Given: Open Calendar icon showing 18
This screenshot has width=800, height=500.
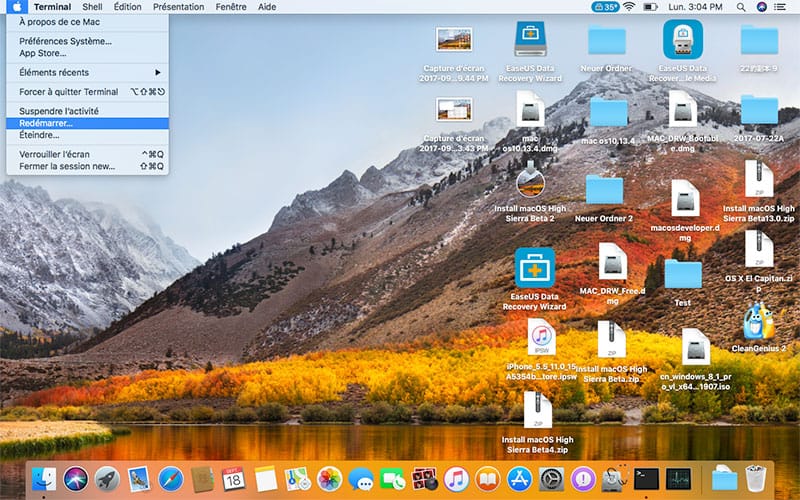Looking at the screenshot, I should pos(234,480).
